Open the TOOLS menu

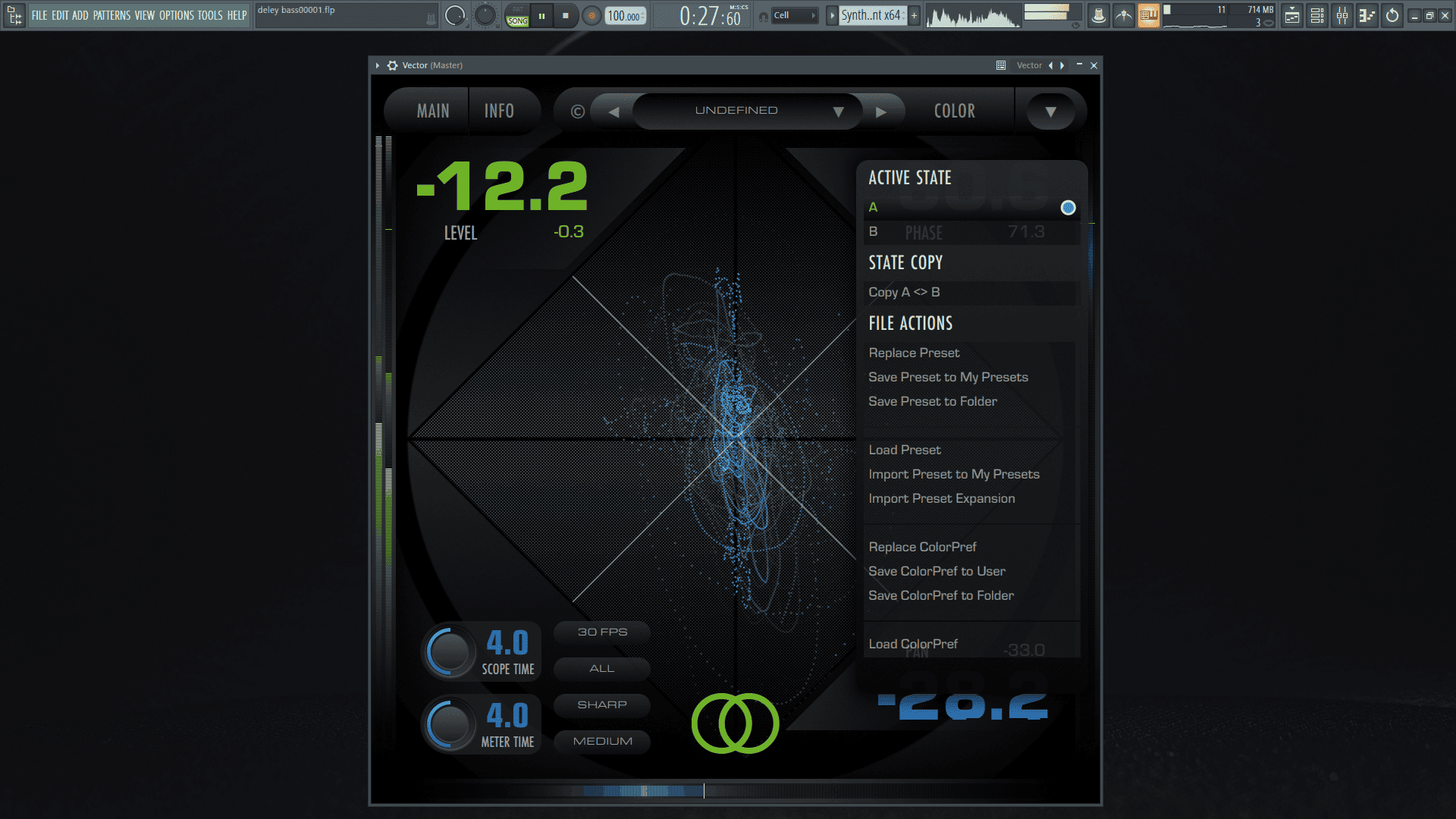click(x=210, y=15)
